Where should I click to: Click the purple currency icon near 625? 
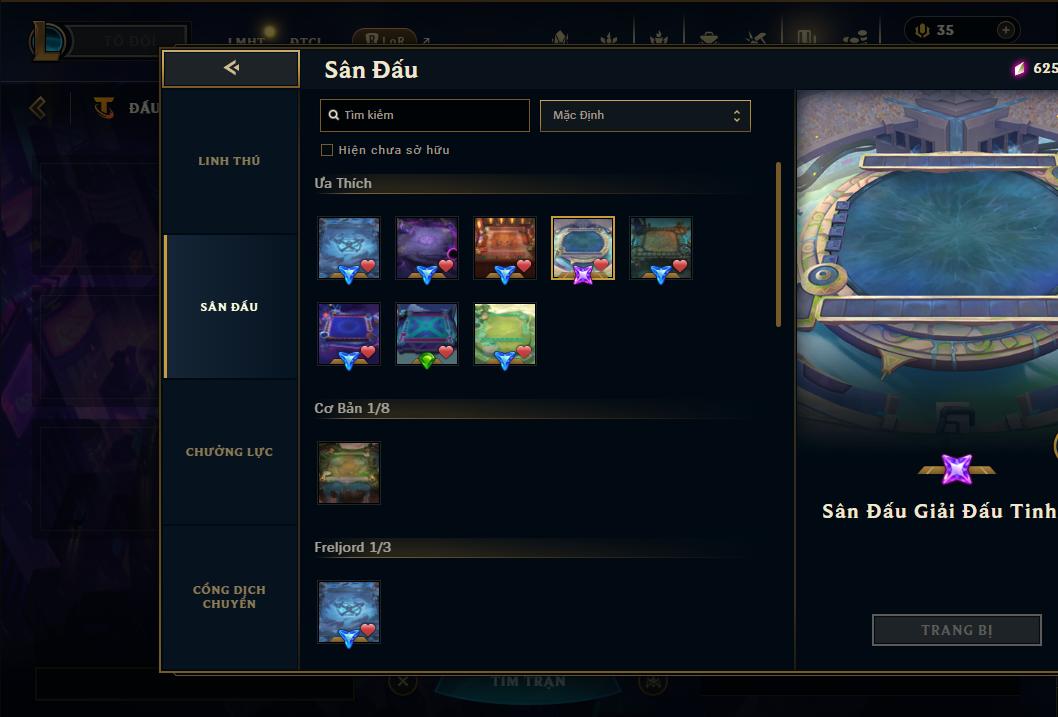point(1020,68)
